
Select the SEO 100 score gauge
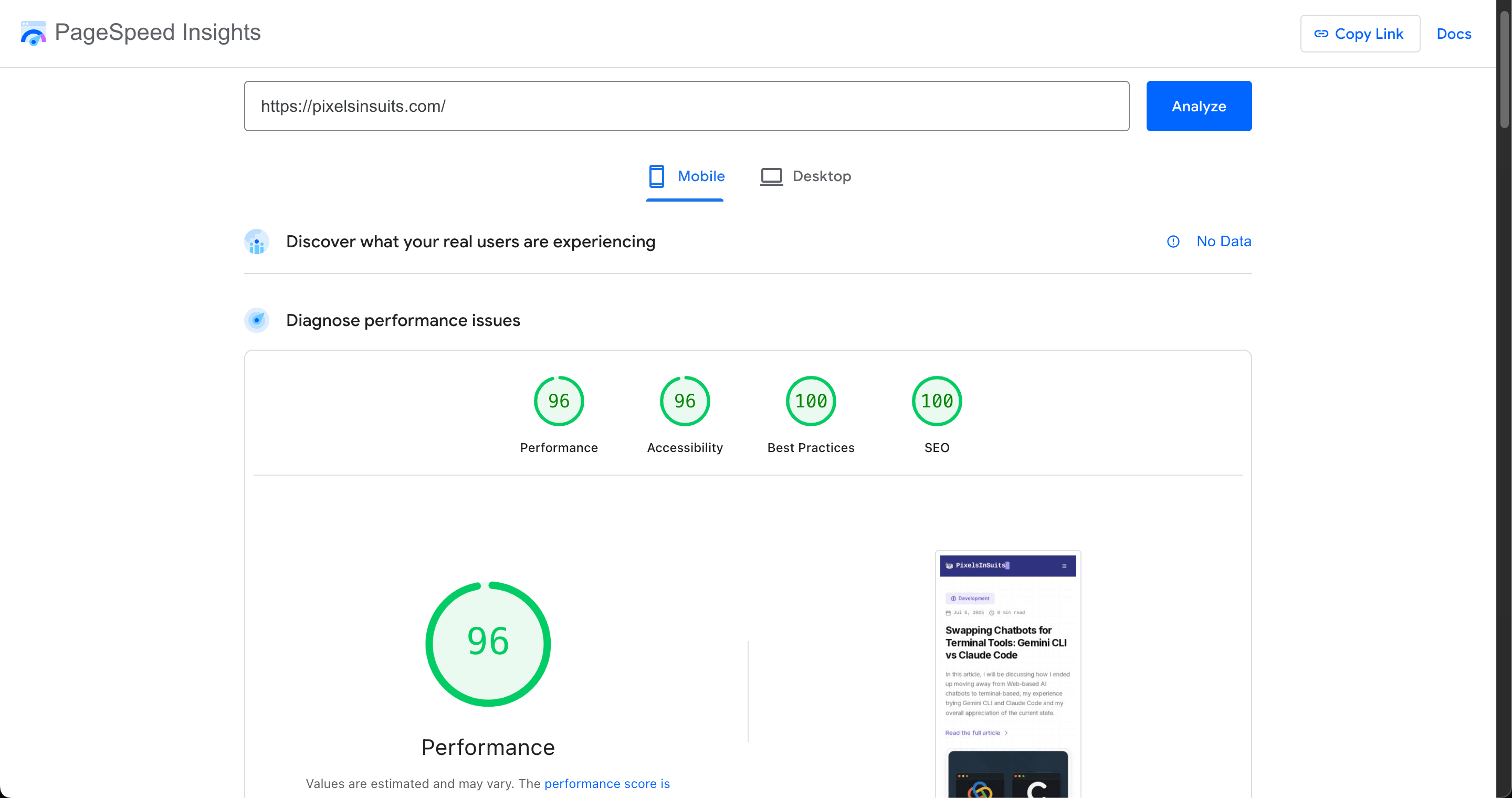pos(936,401)
